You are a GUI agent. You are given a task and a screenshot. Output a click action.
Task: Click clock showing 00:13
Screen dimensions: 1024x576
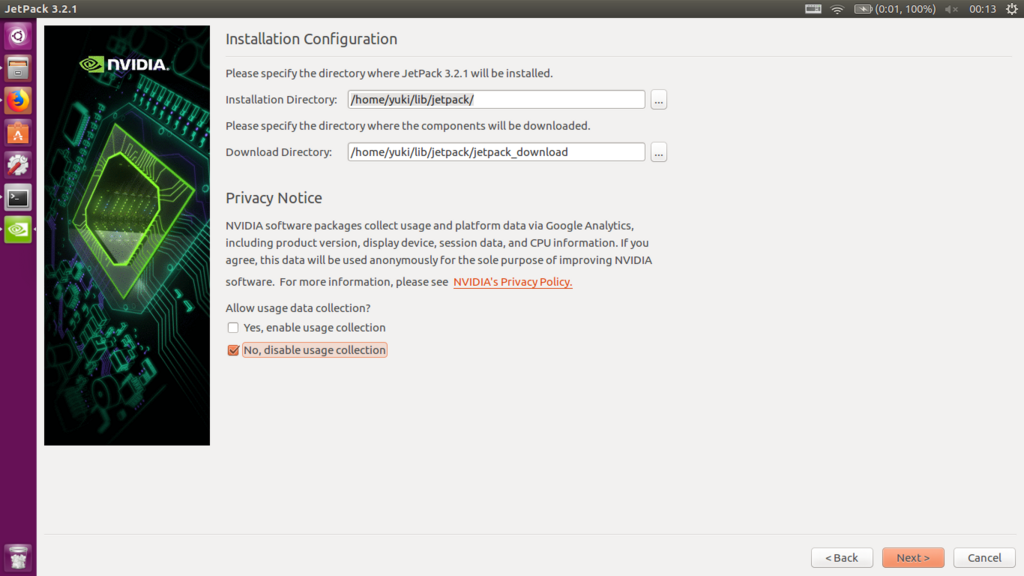(982, 9)
